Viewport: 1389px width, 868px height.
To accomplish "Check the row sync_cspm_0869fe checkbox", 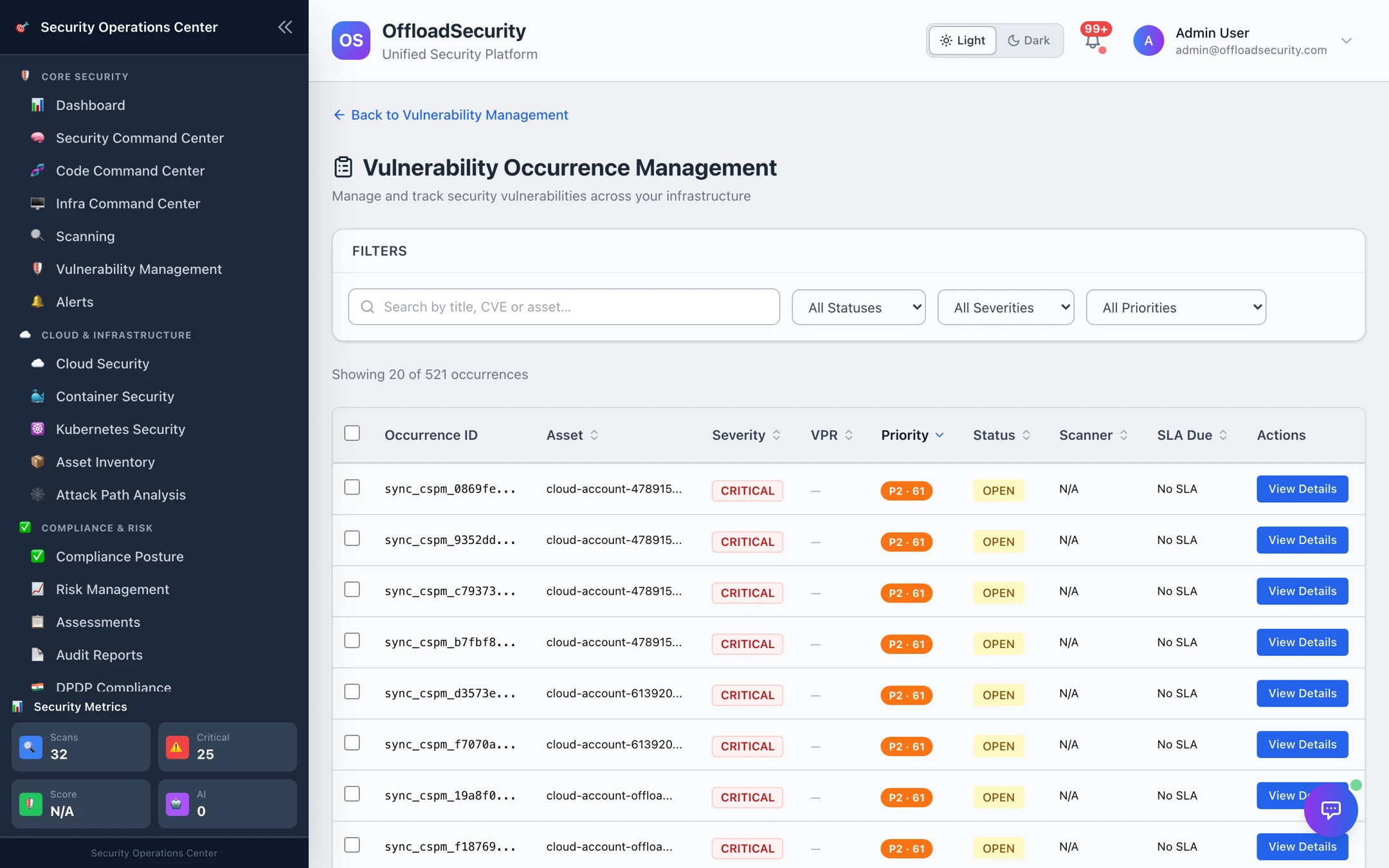I will [x=352, y=487].
